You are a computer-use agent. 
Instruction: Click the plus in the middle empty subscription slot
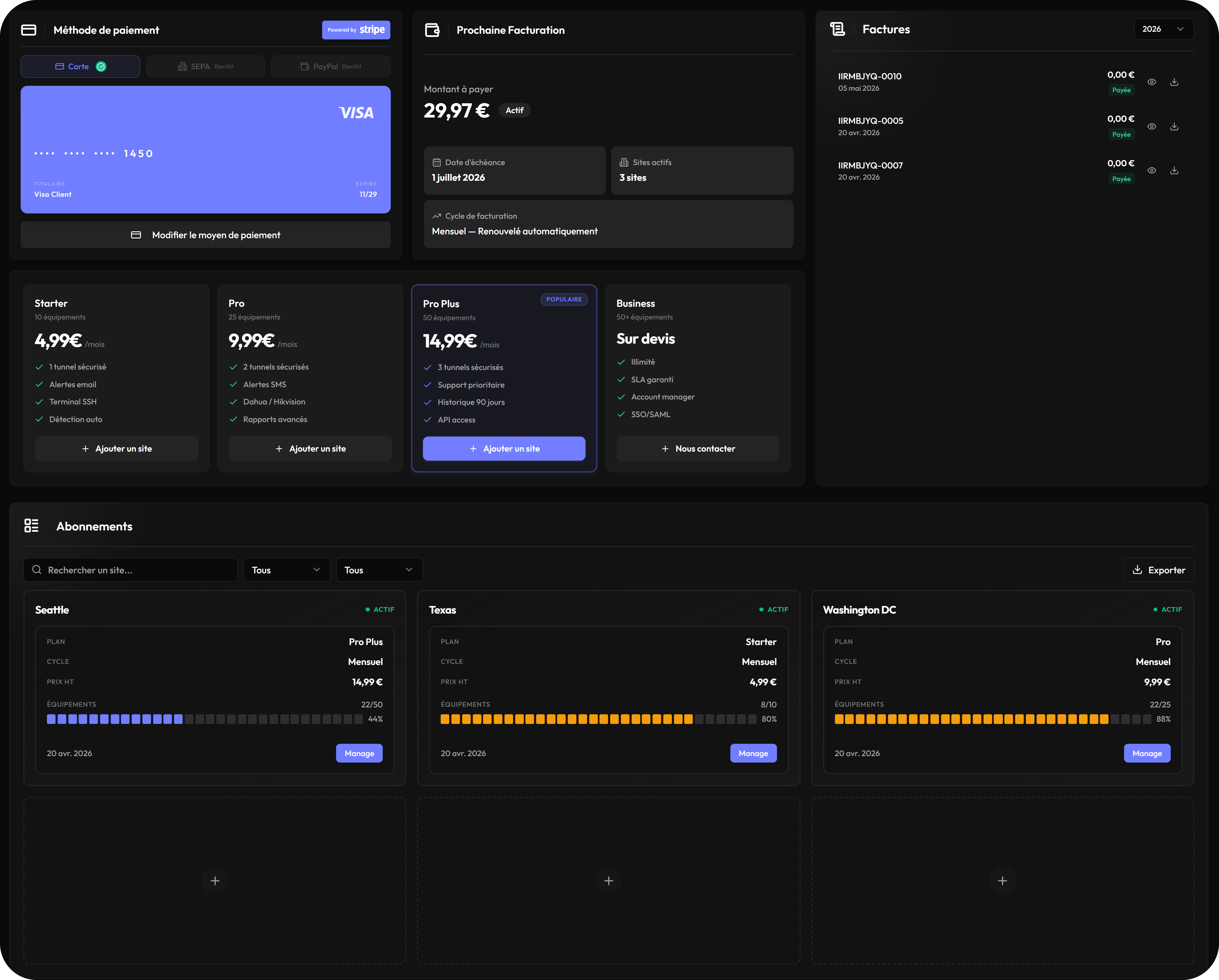[x=608, y=881]
